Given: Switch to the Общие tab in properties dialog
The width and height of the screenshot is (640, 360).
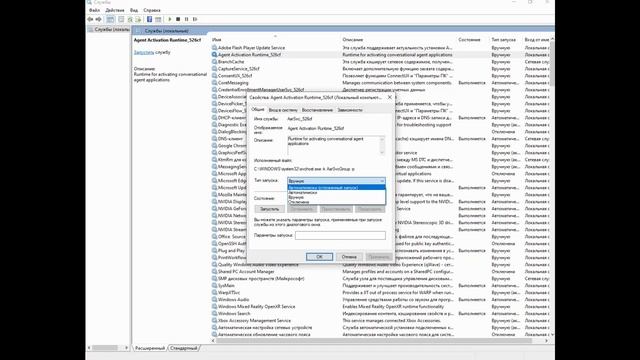Looking at the screenshot, I should 258,109.
